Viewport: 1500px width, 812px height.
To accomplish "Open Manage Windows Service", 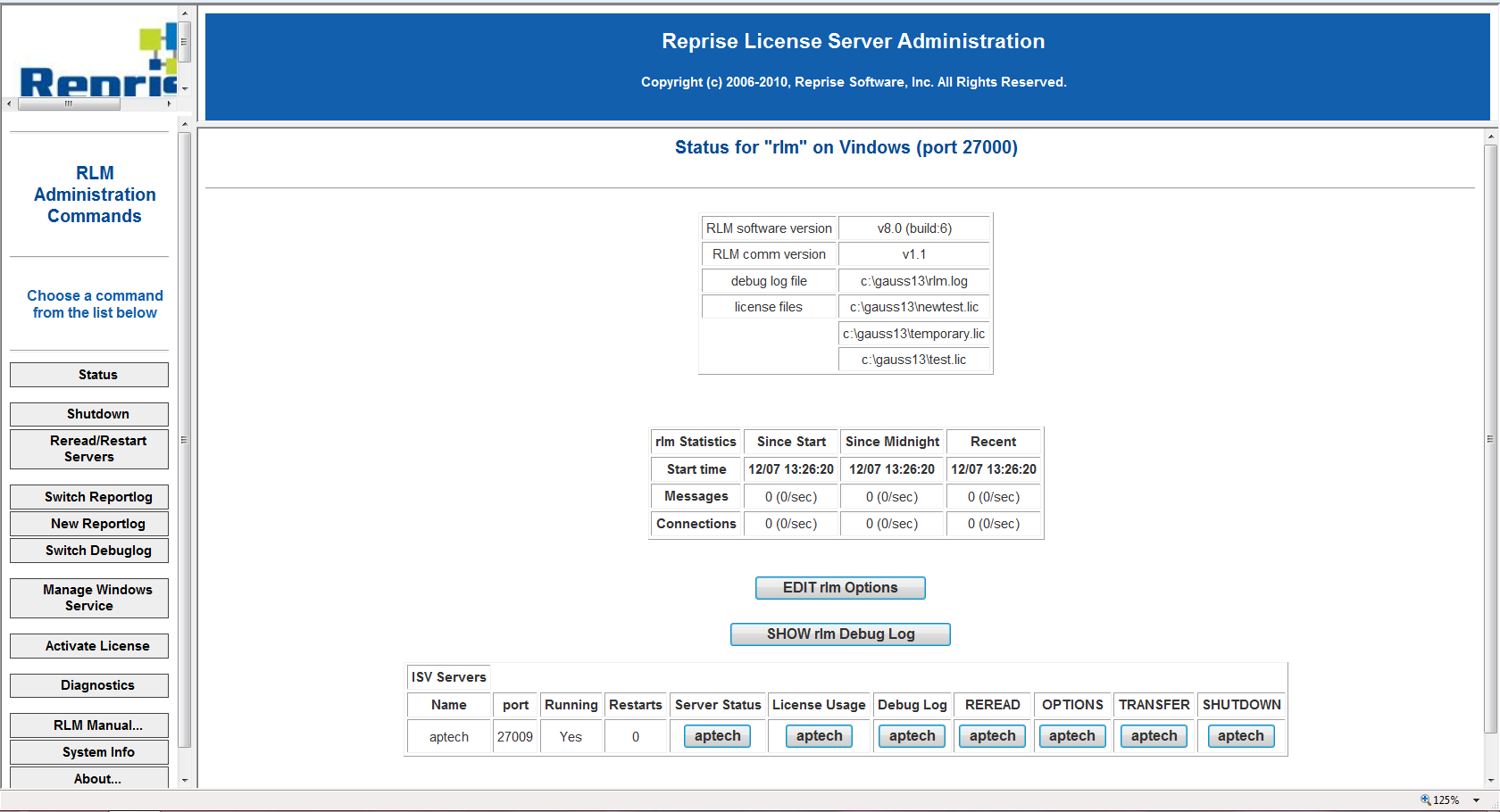I will [88, 597].
